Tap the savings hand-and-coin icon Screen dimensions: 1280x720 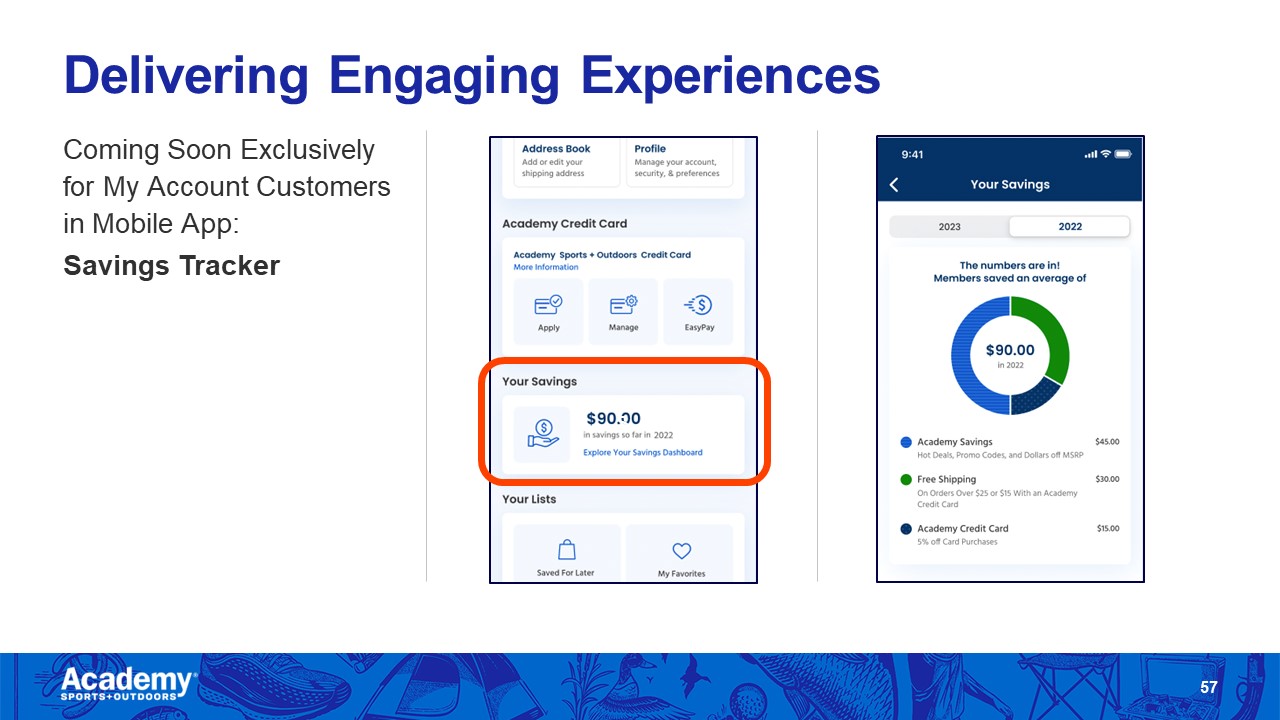543,434
